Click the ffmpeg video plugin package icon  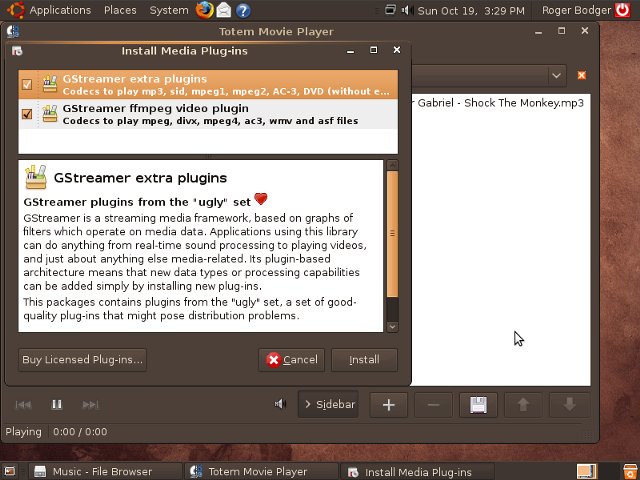pyautogui.click(x=50, y=114)
